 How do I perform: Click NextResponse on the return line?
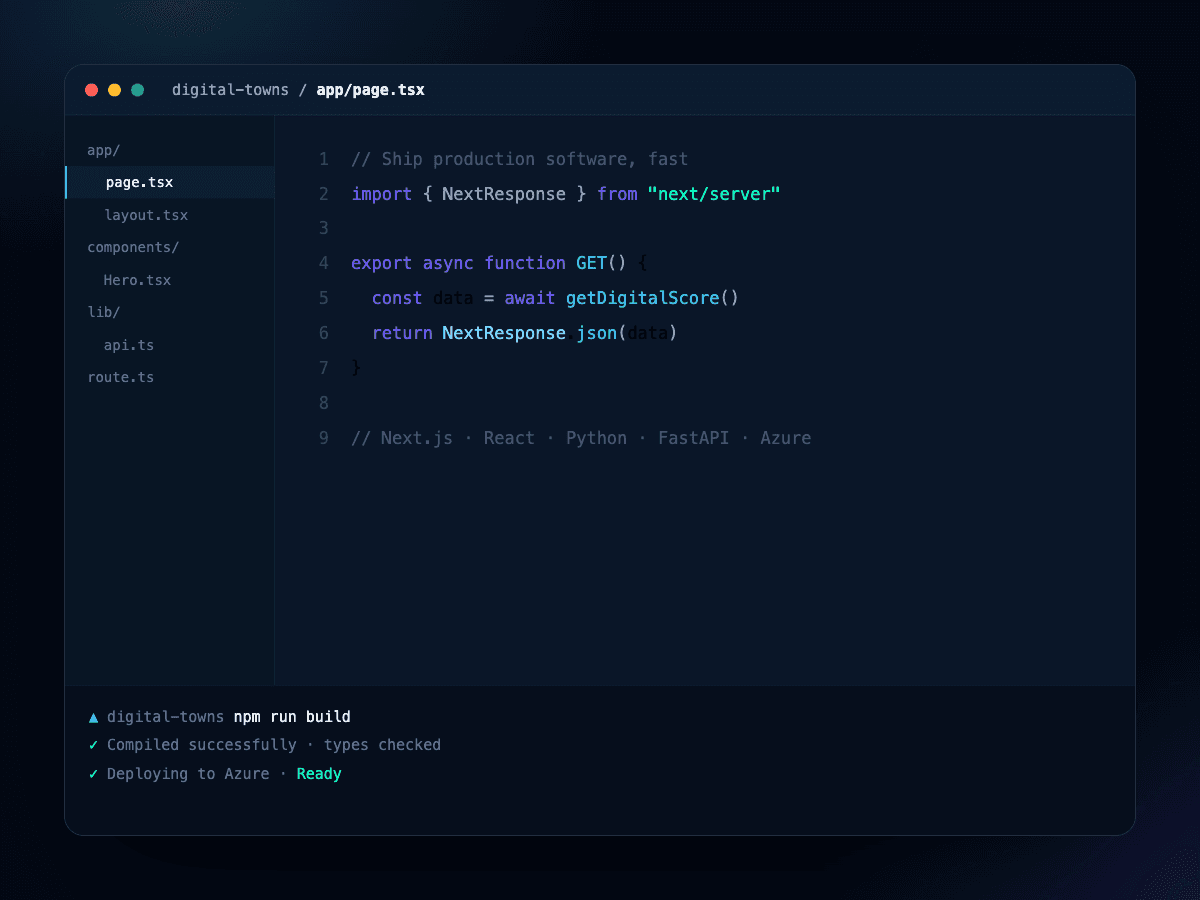(504, 333)
